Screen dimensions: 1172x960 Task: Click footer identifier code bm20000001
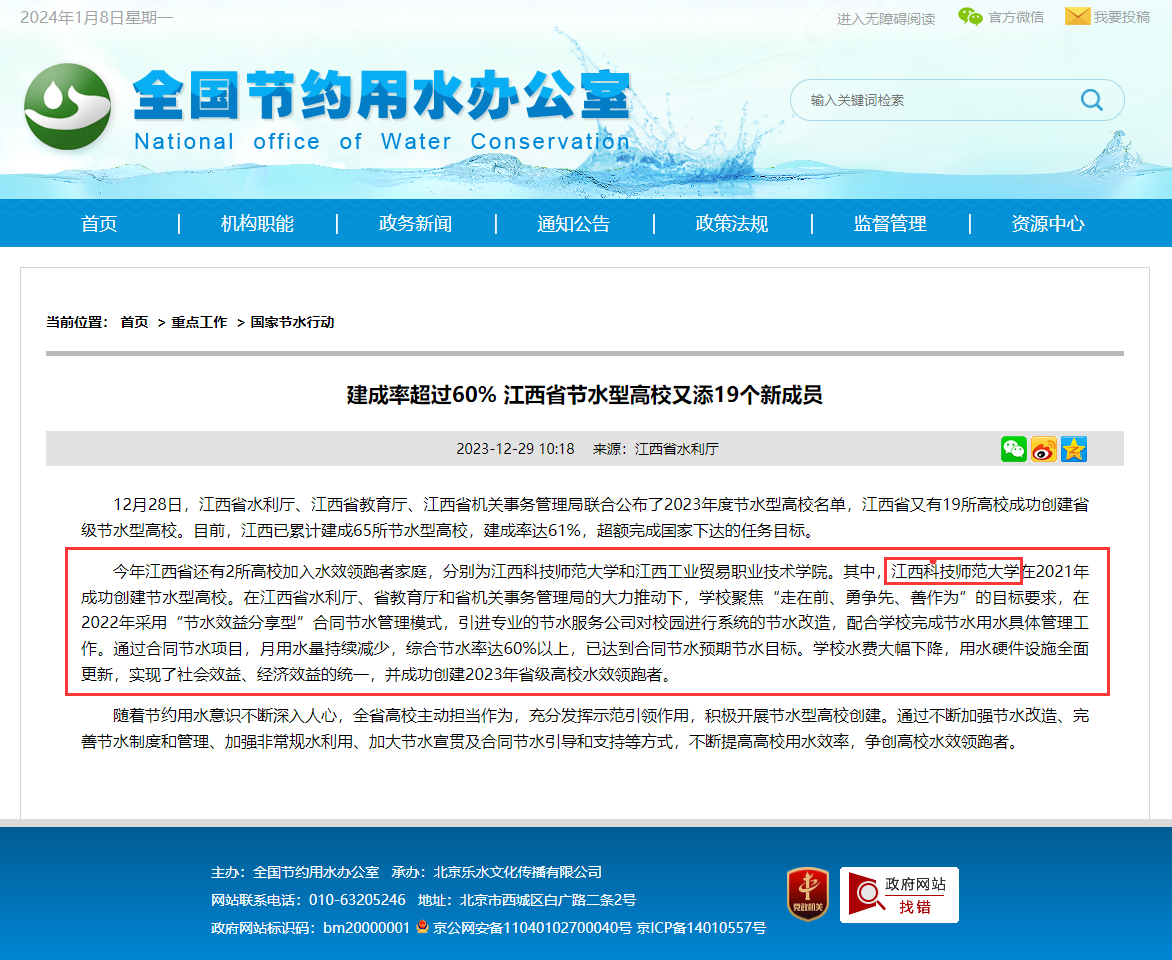coord(366,928)
